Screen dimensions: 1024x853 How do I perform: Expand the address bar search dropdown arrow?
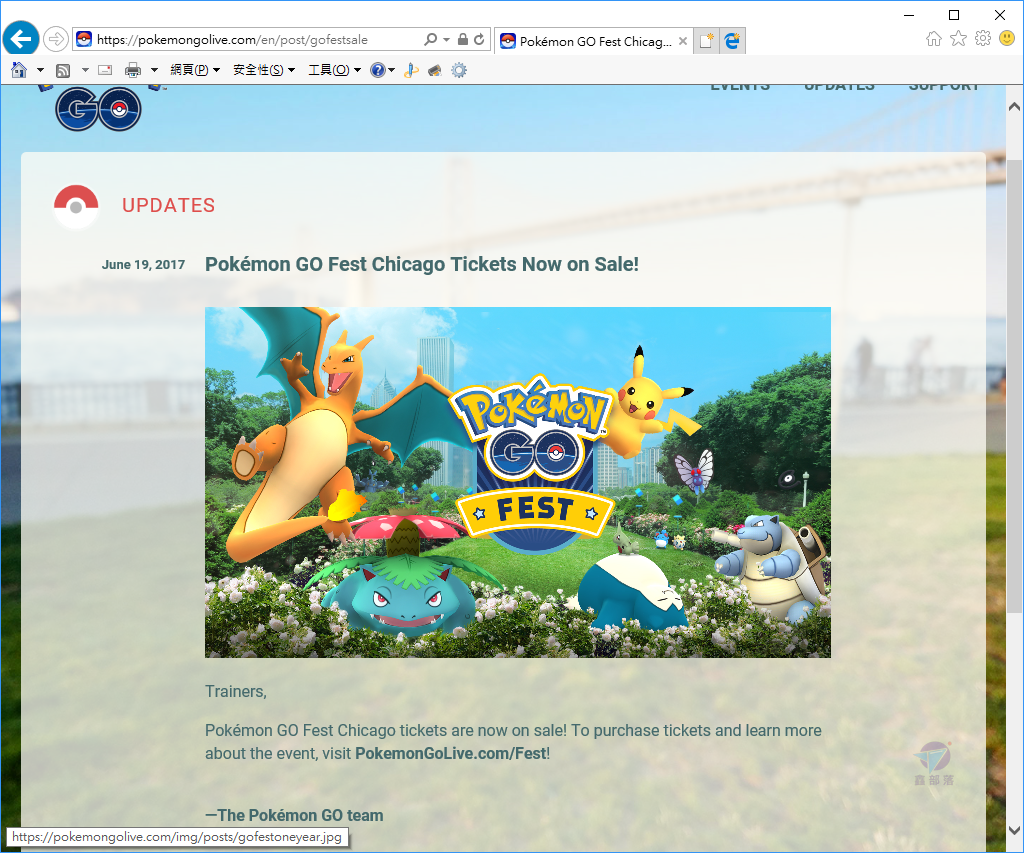447,40
